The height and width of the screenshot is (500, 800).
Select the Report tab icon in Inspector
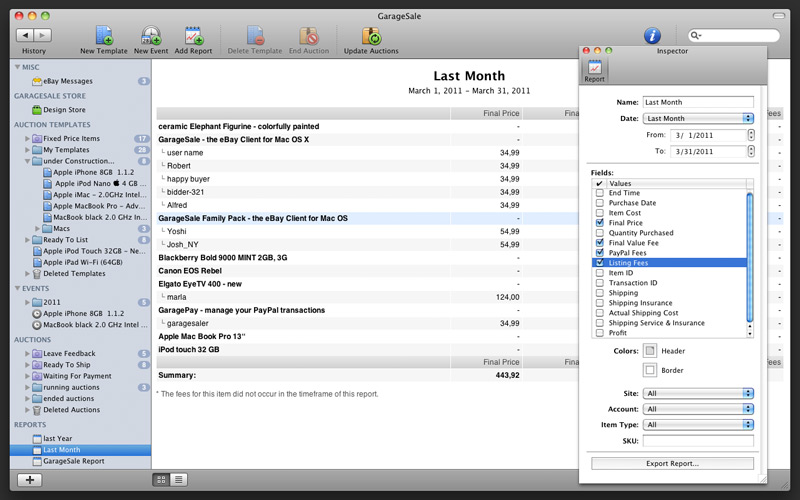point(594,70)
